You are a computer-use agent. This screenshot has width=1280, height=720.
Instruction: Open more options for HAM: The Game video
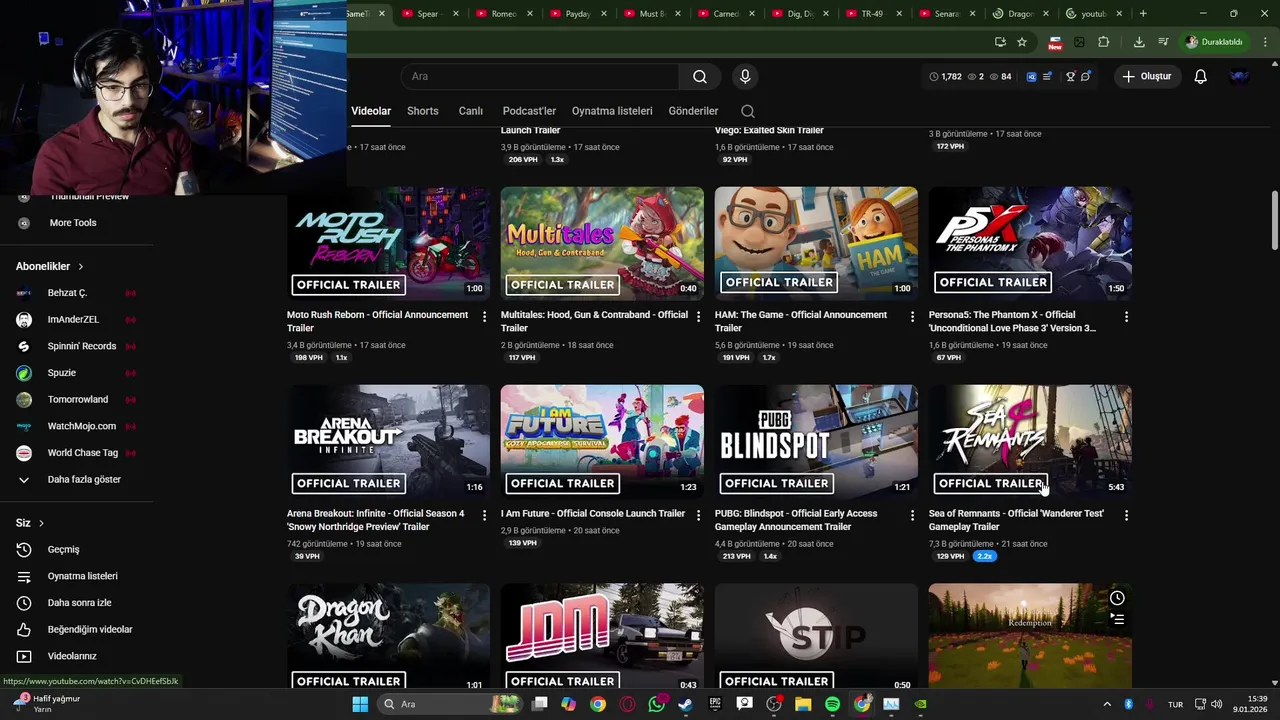pos(912,316)
